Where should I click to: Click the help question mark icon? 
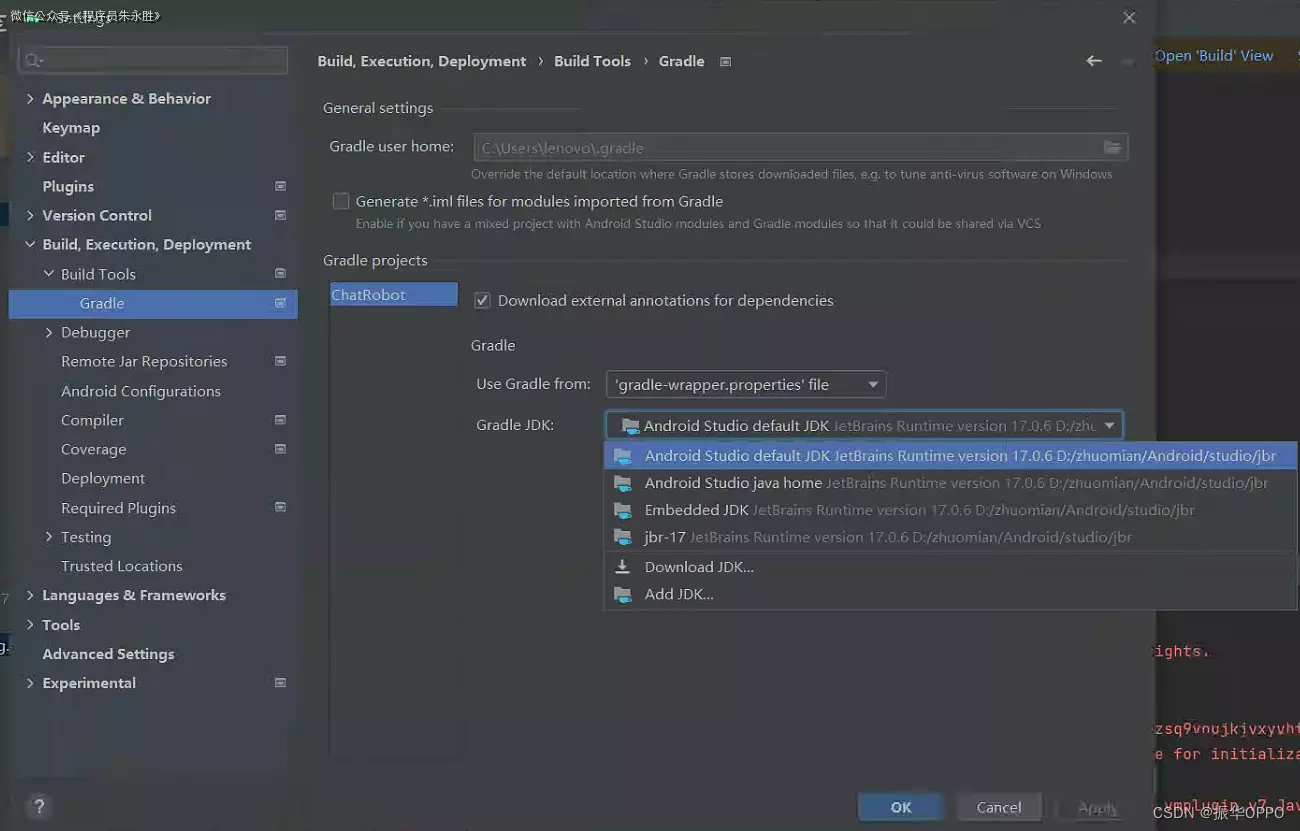pyautogui.click(x=39, y=806)
